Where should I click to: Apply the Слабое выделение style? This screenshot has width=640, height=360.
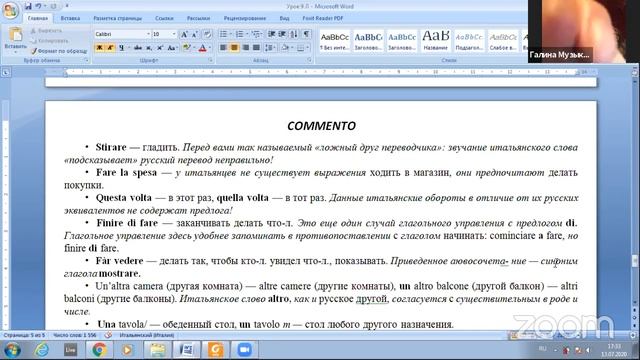tap(503, 41)
